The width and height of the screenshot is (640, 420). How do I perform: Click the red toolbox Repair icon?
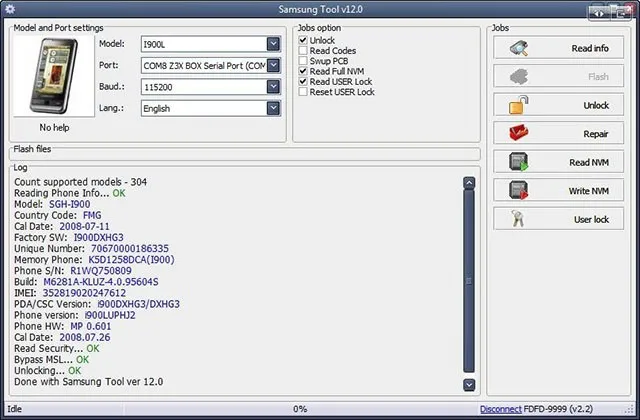click(x=519, y=133)
